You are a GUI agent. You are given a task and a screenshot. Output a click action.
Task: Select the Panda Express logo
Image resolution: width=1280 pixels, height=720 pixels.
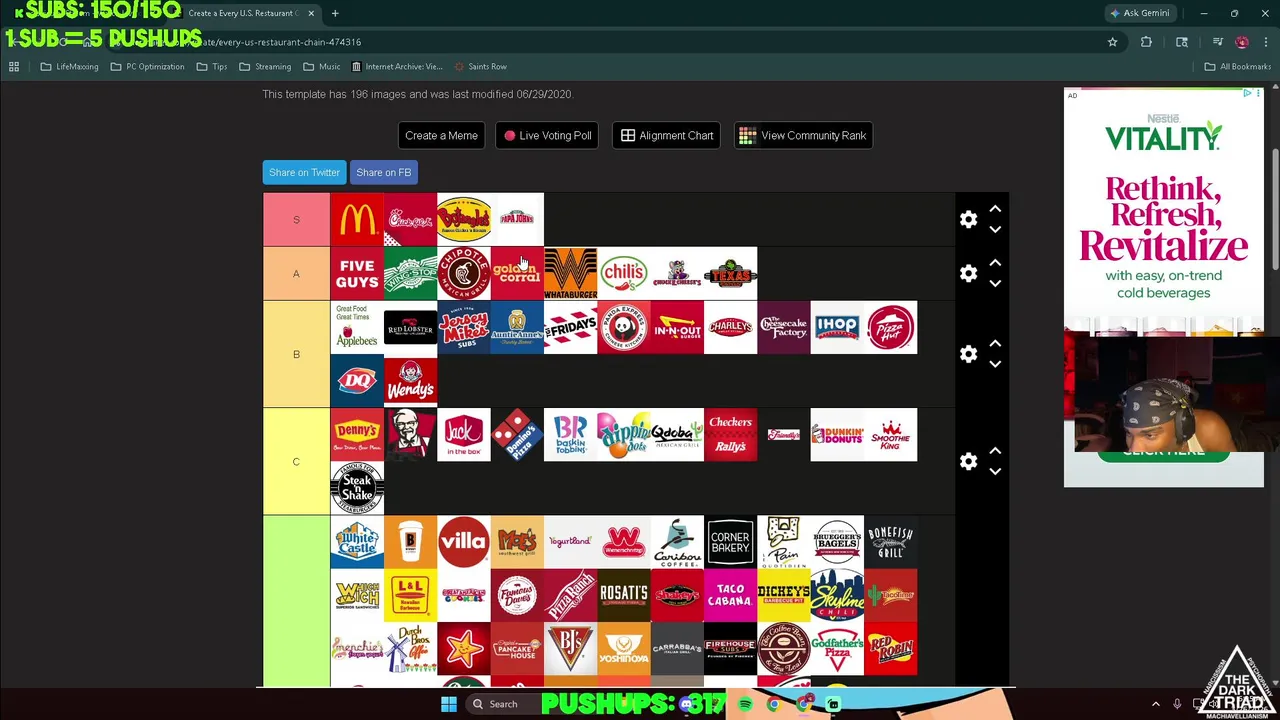(x=624, y=327)
